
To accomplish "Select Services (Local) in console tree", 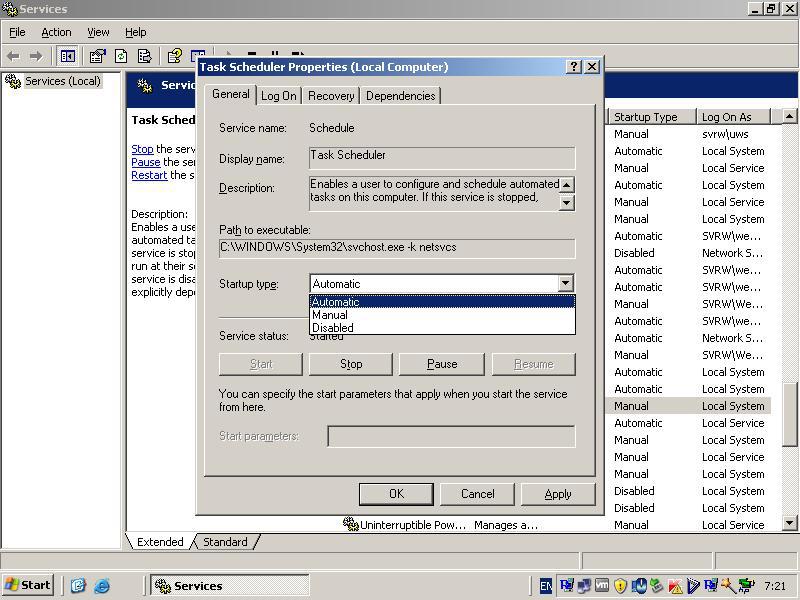I will (63, 81).
